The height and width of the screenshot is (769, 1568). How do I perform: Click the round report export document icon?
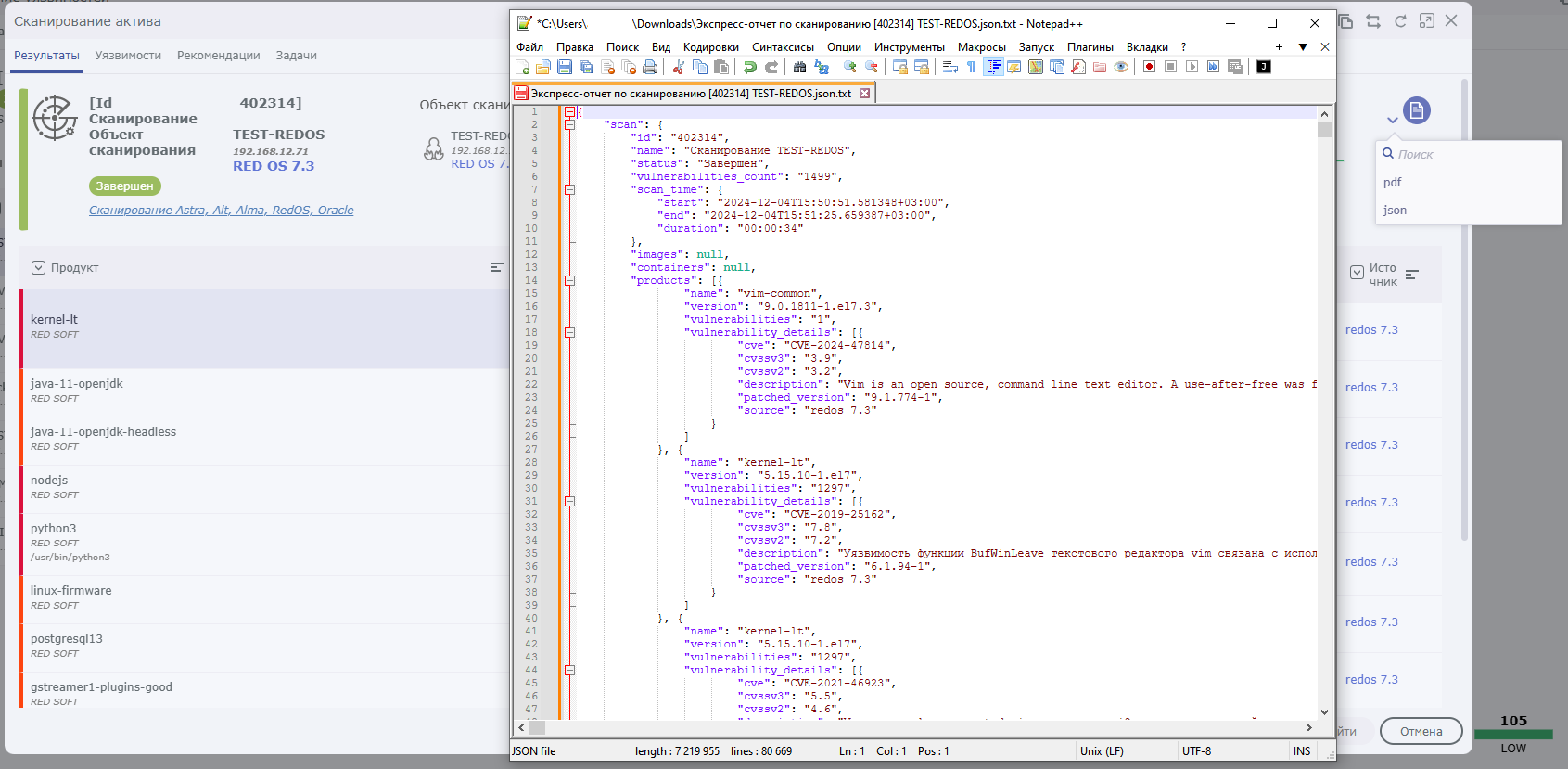click(x=1416, y=111)
